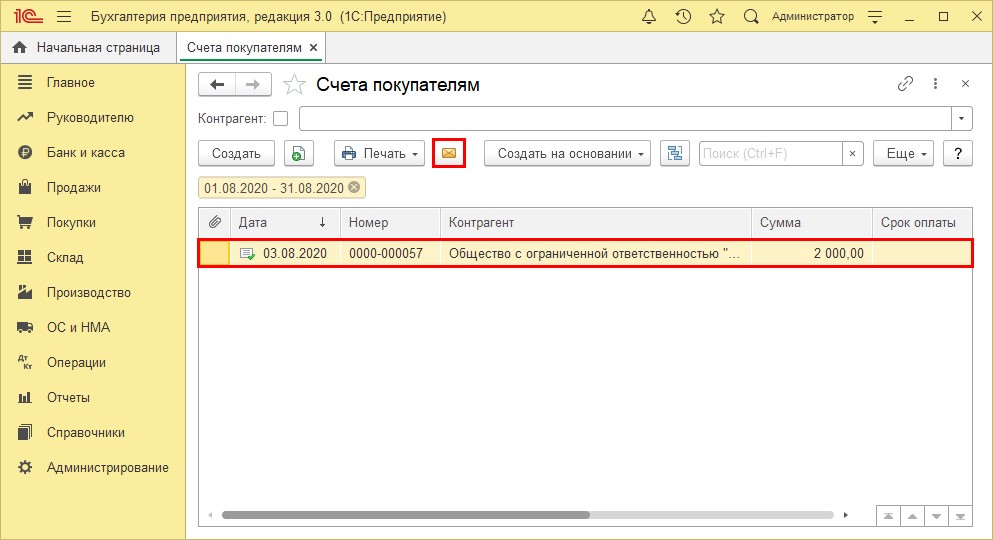Click the horizontal scrollbar of the list
This screenshot has height=540, width=993.
point(405,516)
